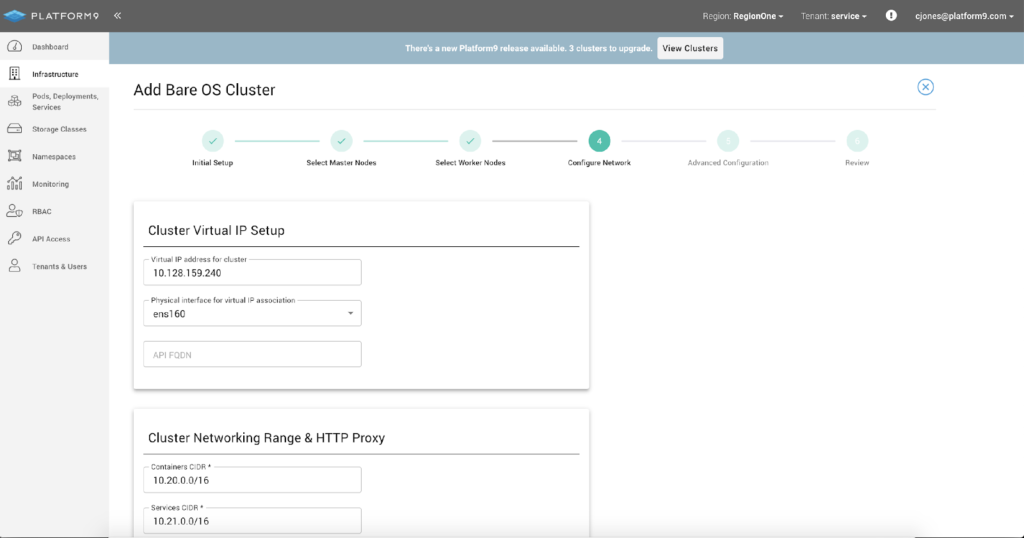Click the Containers CIDR input field

(x=252, y=480)
